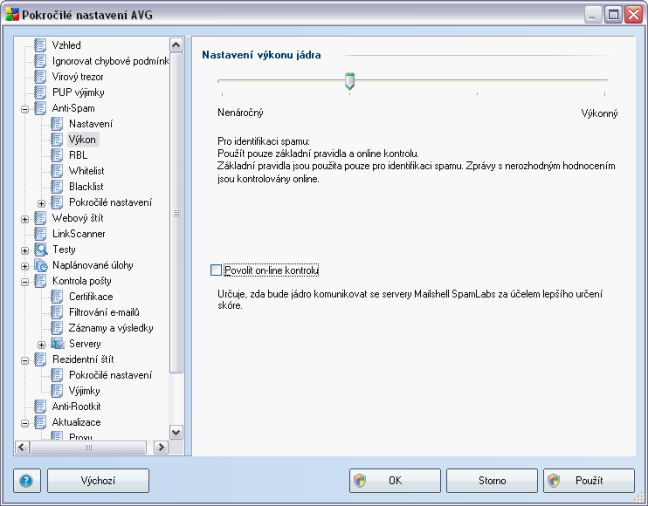Image resolution: width=648 pixels, height=506 pixels.
Task: Click the engine performance slider handle
Action: [x=350, y=81]
